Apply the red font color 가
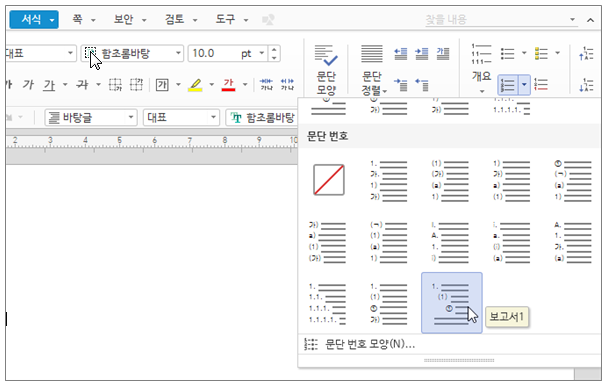 tap(228, 85)
